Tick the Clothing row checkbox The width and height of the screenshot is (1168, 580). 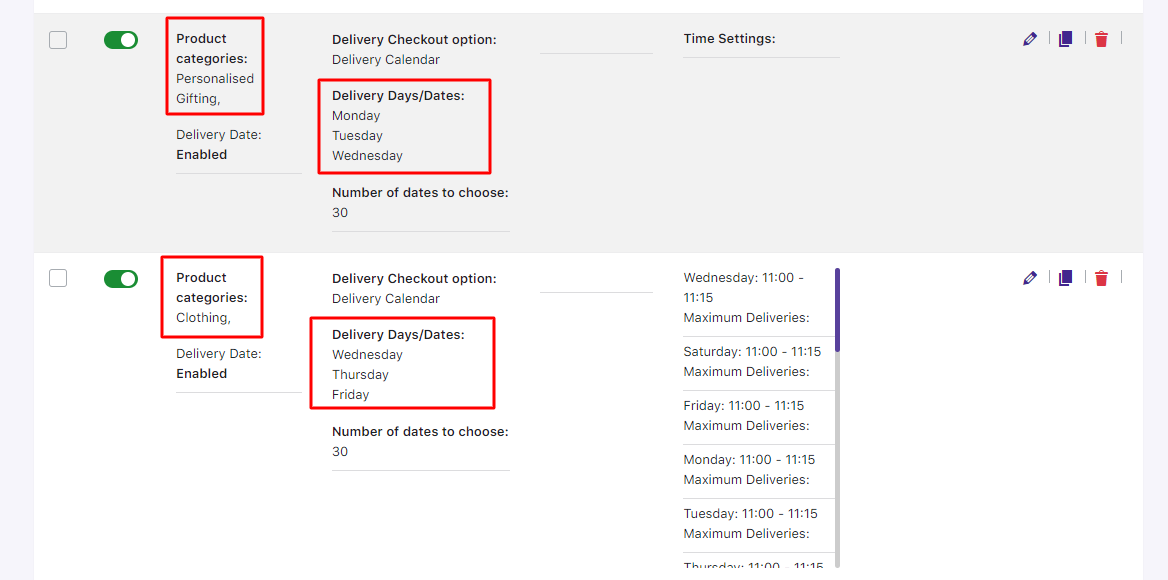pyautogui.click(x=58, y=278)
